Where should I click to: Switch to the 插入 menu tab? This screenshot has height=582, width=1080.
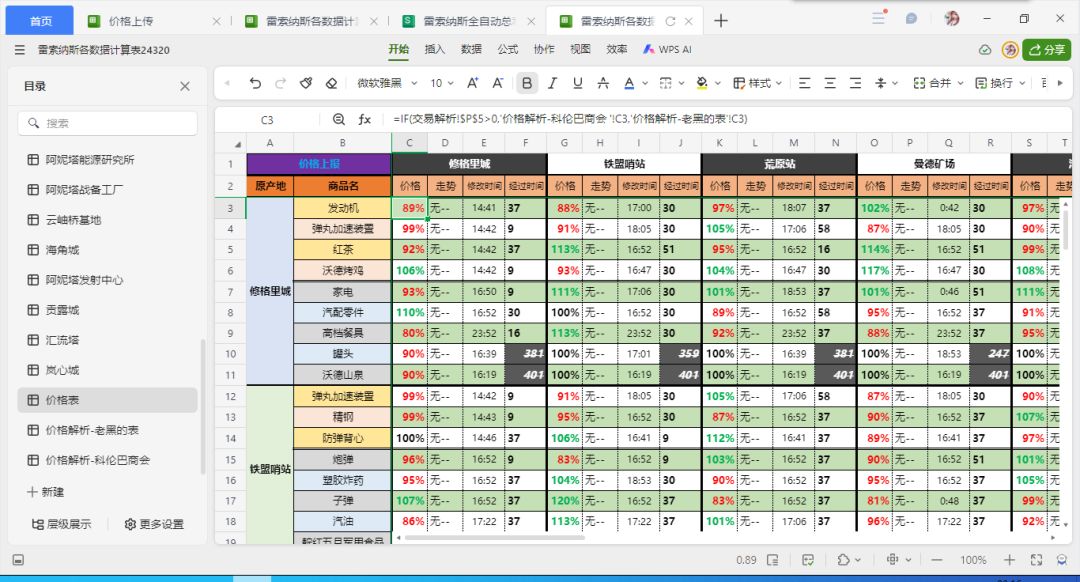[x=435, y=50]
